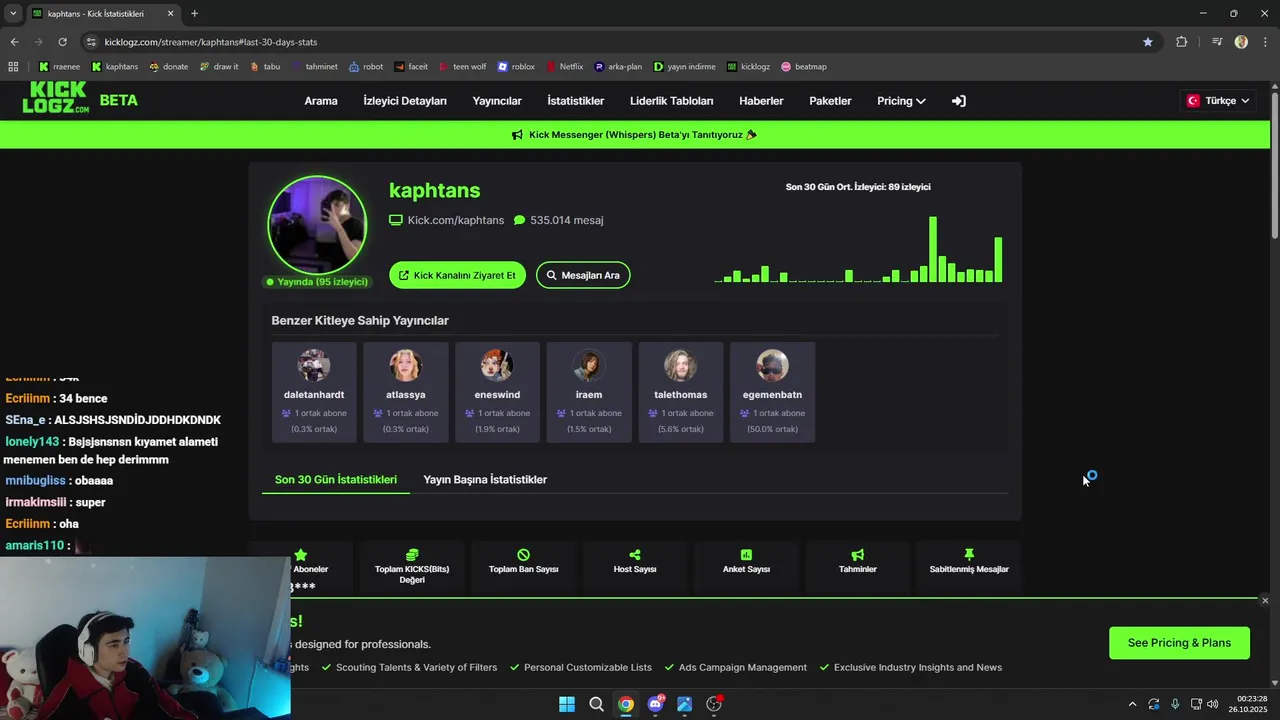Viewport: 1280px width, 720px height.
Task: Open the daletanhardt streamer card
Action: [x=314, y=392]
